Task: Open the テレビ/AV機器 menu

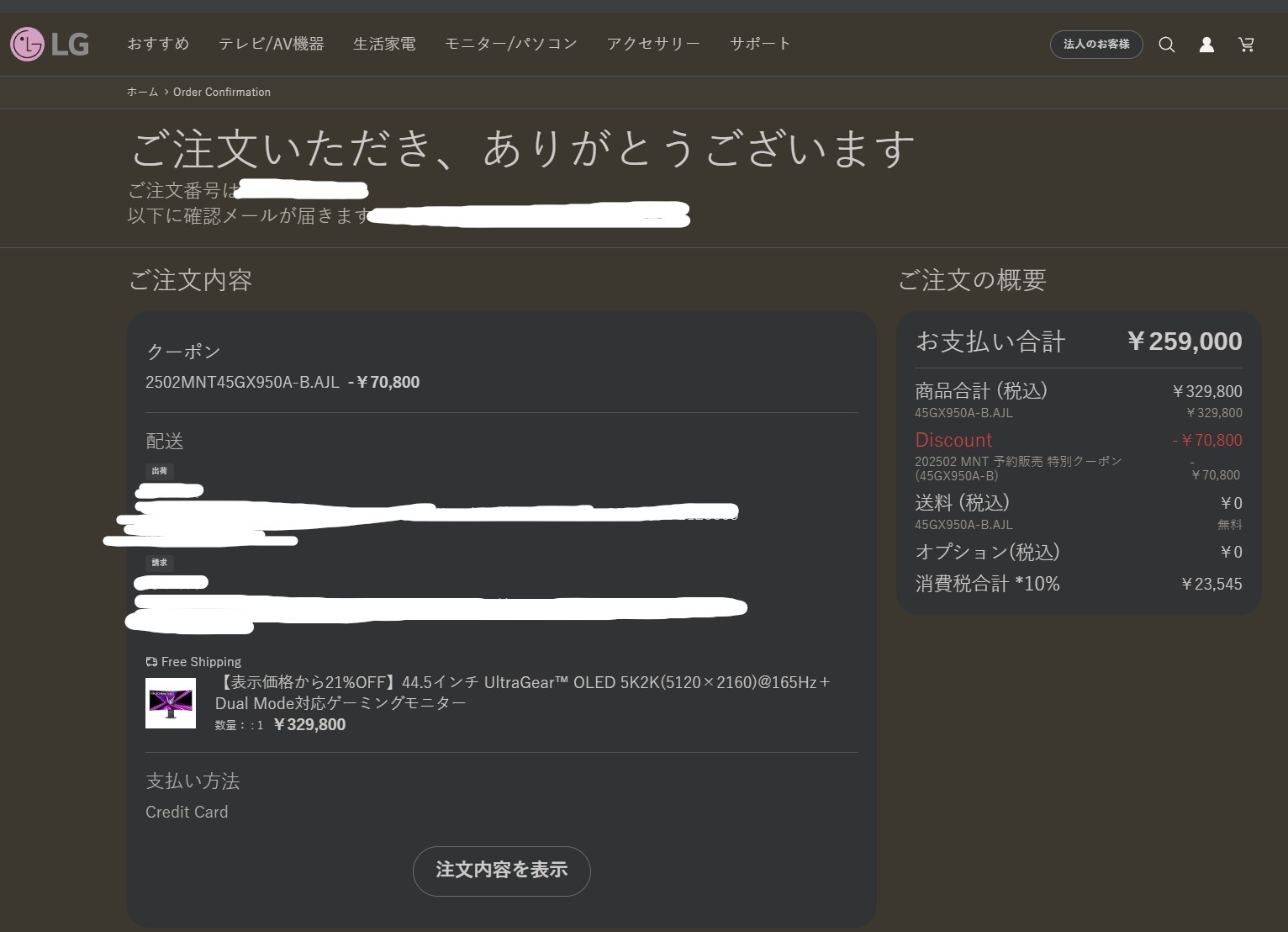Action: [272, 44]
